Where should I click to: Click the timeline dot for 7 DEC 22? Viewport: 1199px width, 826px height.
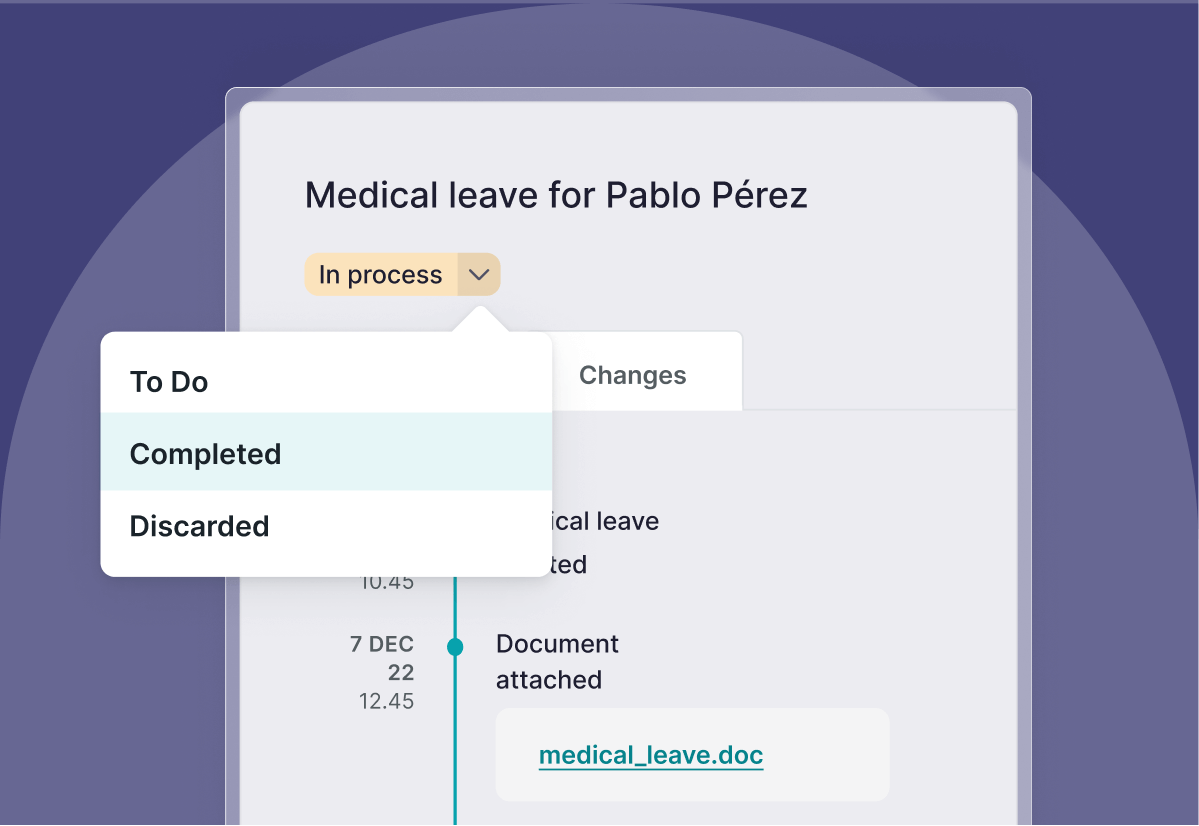(x=455, y=647)
